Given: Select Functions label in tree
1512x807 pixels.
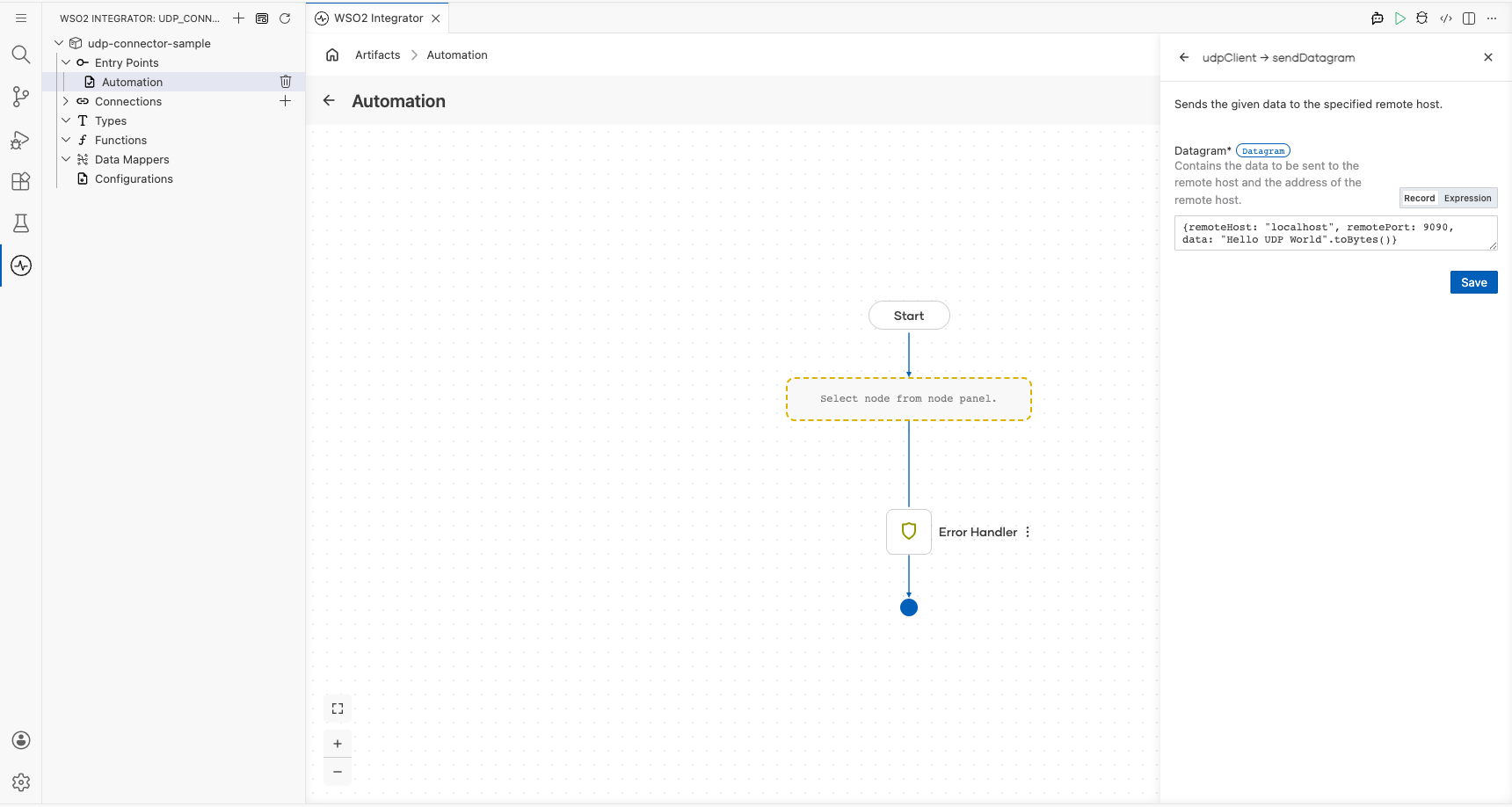Looking at the screenshot, I should click(120, 140).
